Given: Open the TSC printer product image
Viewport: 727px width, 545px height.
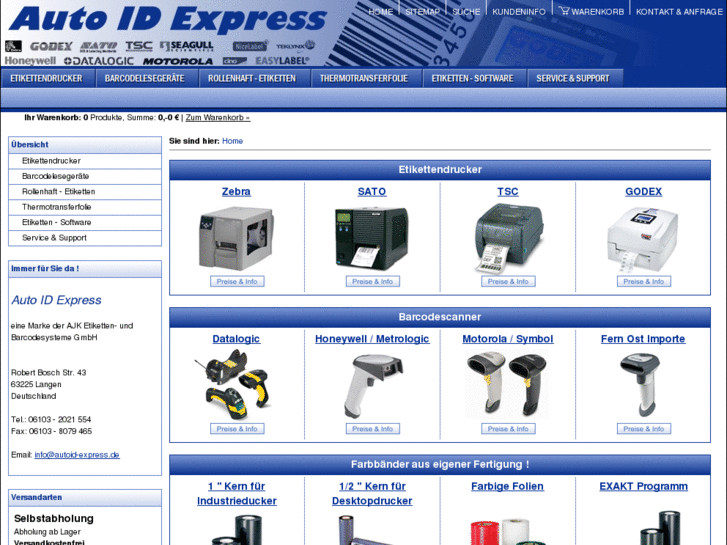Looking at the screenshot, I should (508, 238).
